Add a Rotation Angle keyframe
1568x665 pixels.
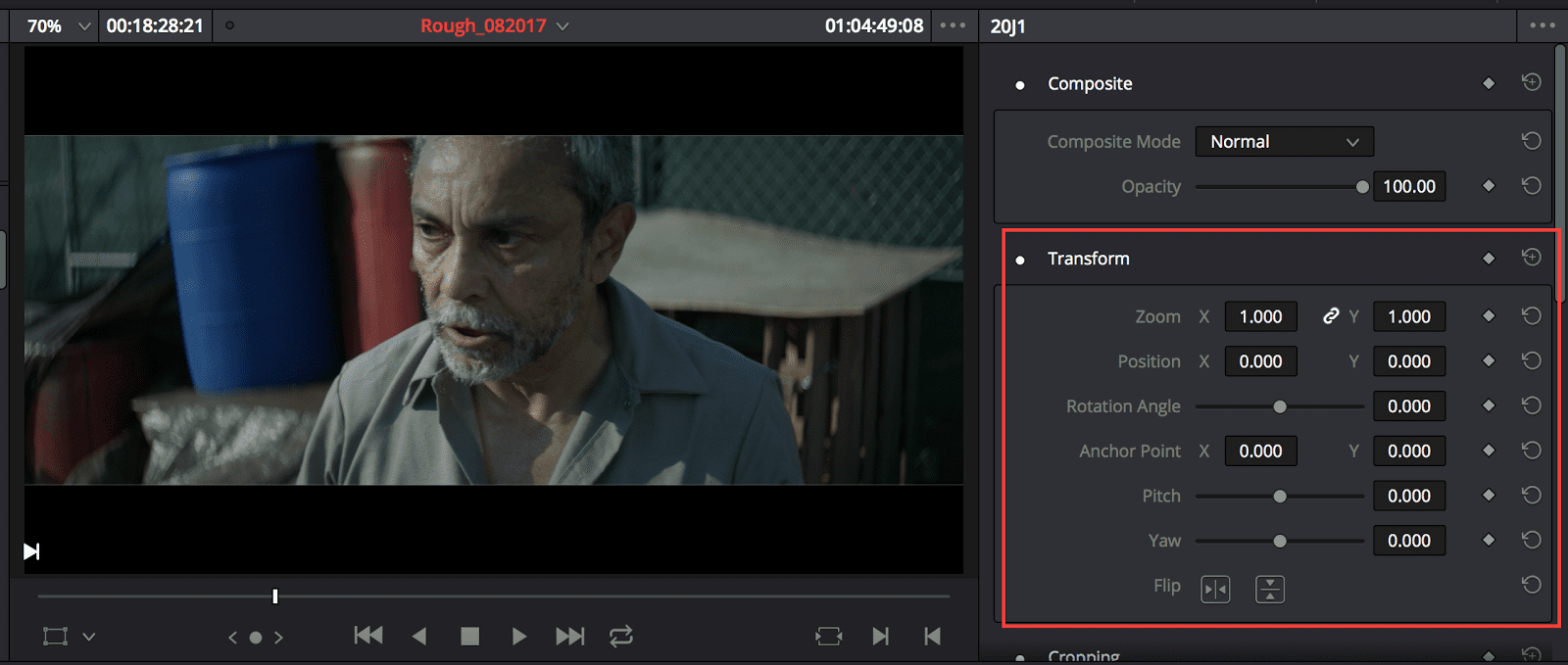[1489, 405]
